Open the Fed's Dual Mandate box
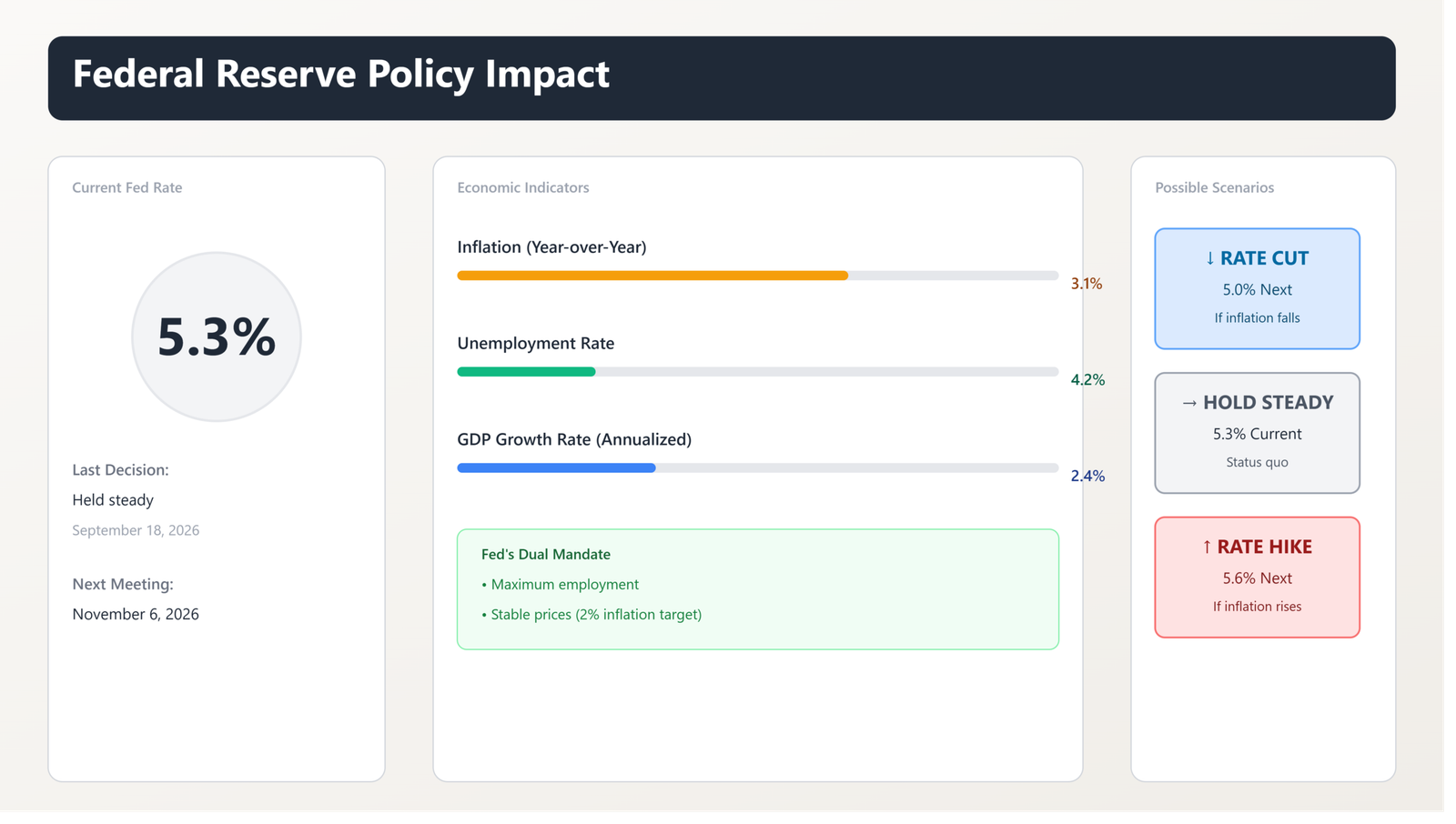1456x824 pixels. pyautogui.click(x=758, y=589)
